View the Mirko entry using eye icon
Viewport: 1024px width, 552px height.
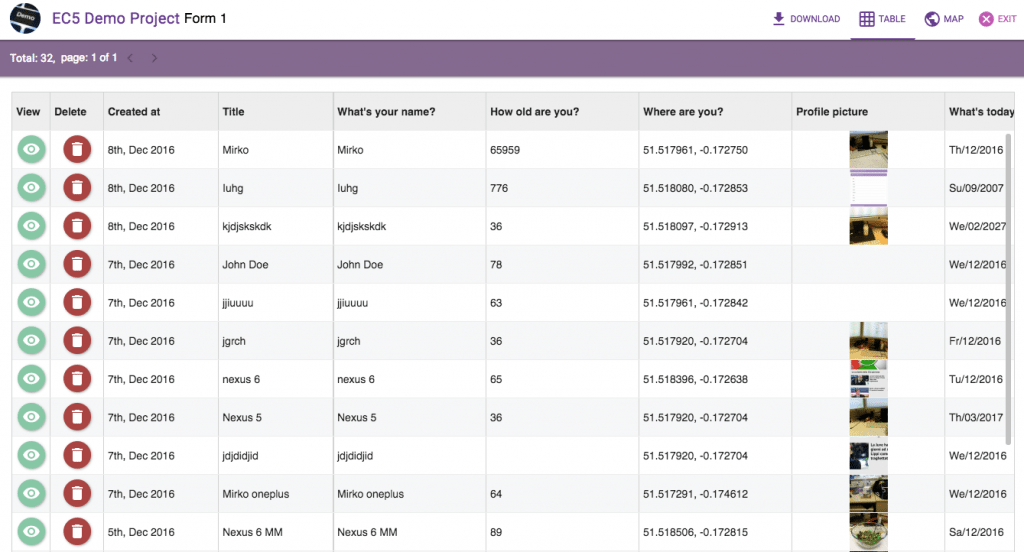31,150
